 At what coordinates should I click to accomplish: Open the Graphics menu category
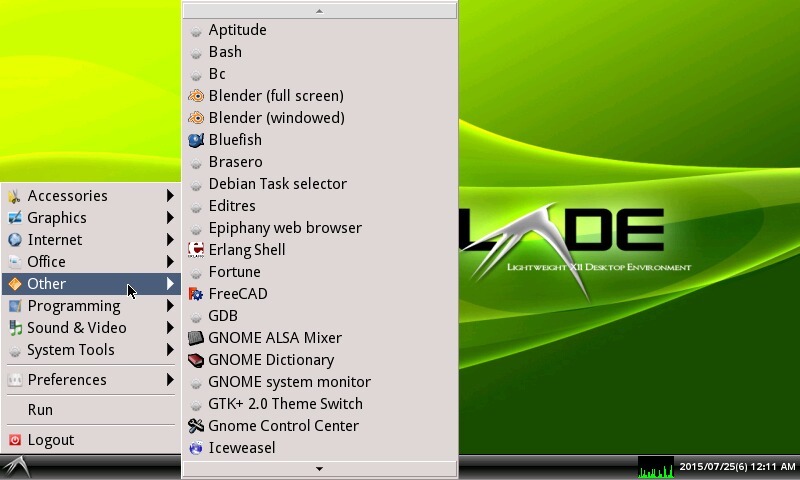click(91, 218)
